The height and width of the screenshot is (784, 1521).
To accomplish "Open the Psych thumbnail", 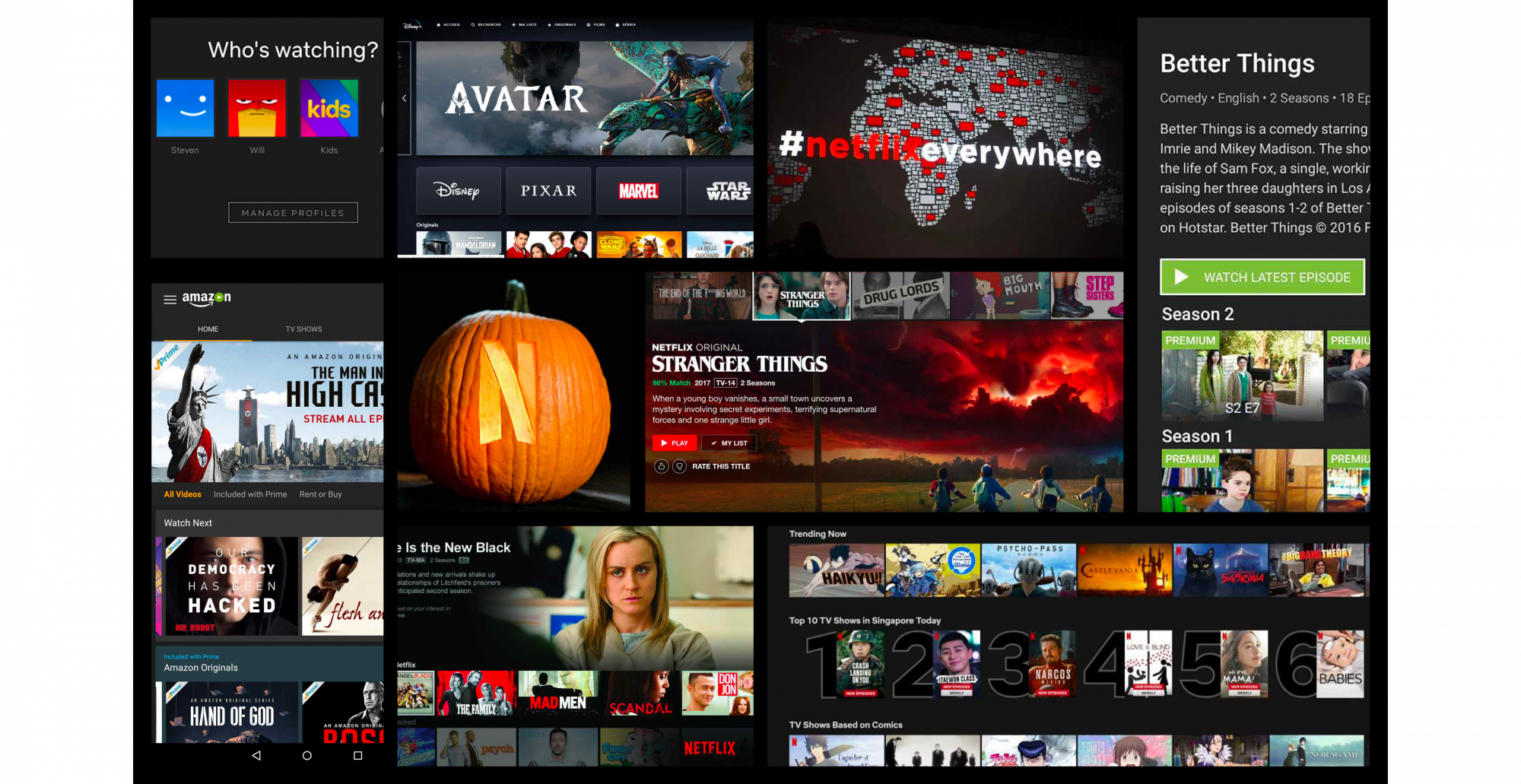I will click(476, 747).
